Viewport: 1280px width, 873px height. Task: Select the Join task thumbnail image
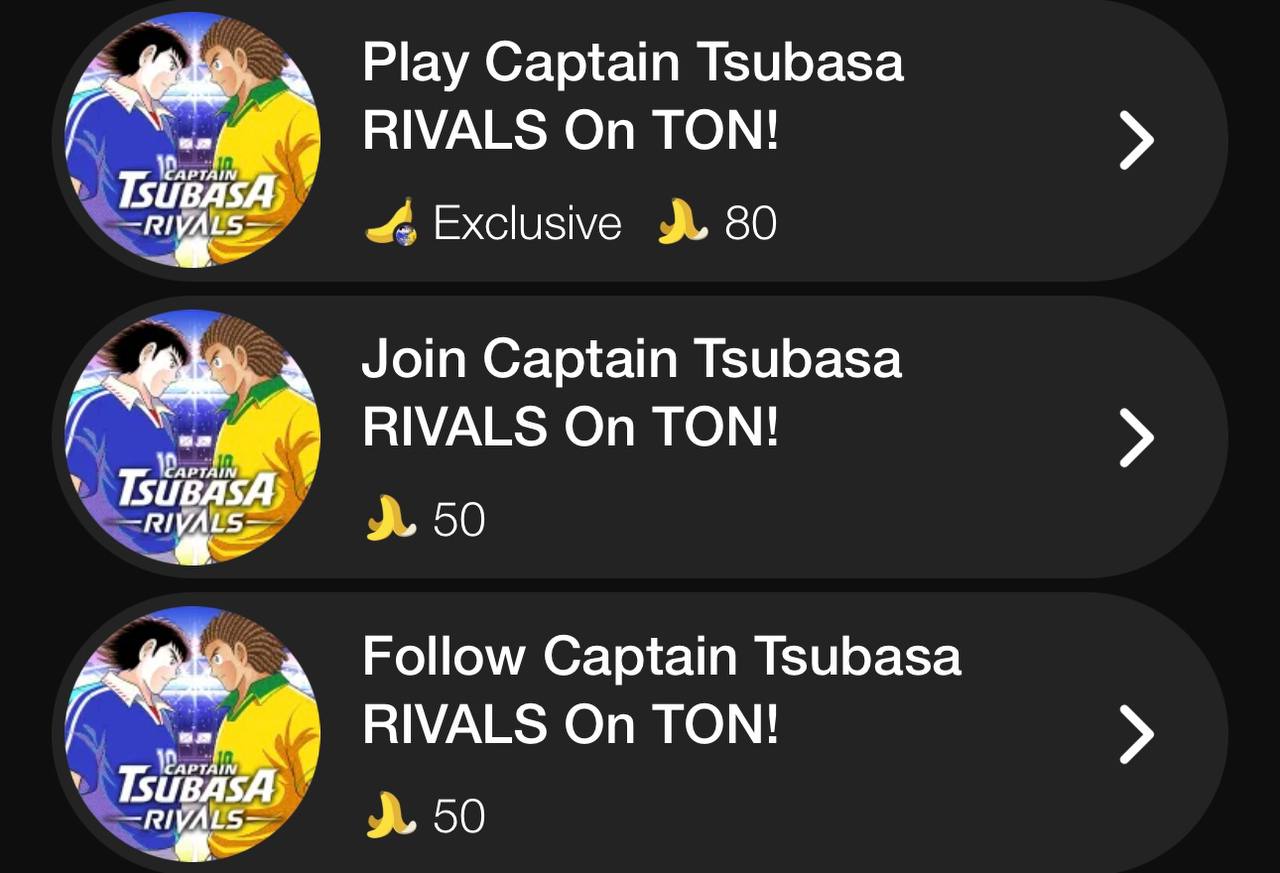pos(192,438)
